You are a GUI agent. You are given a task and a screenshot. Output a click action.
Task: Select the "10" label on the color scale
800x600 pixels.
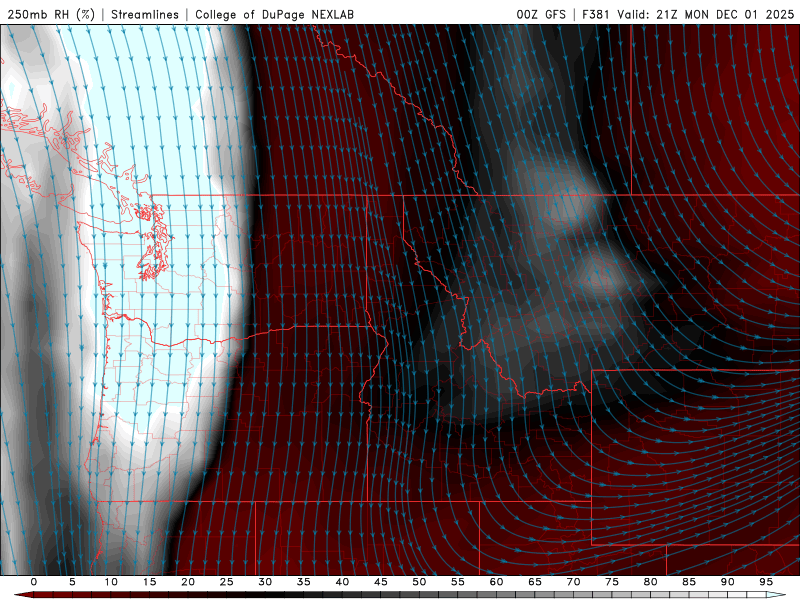[x=111, y=582]
